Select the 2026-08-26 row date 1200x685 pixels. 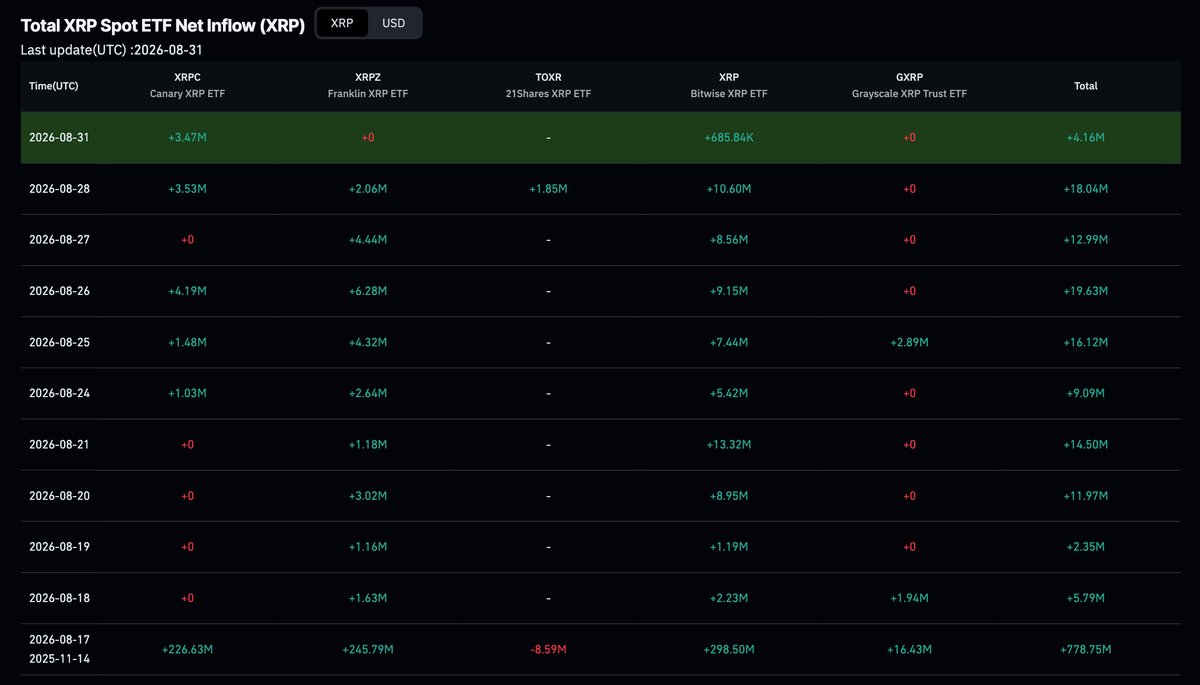pos(60,291)
